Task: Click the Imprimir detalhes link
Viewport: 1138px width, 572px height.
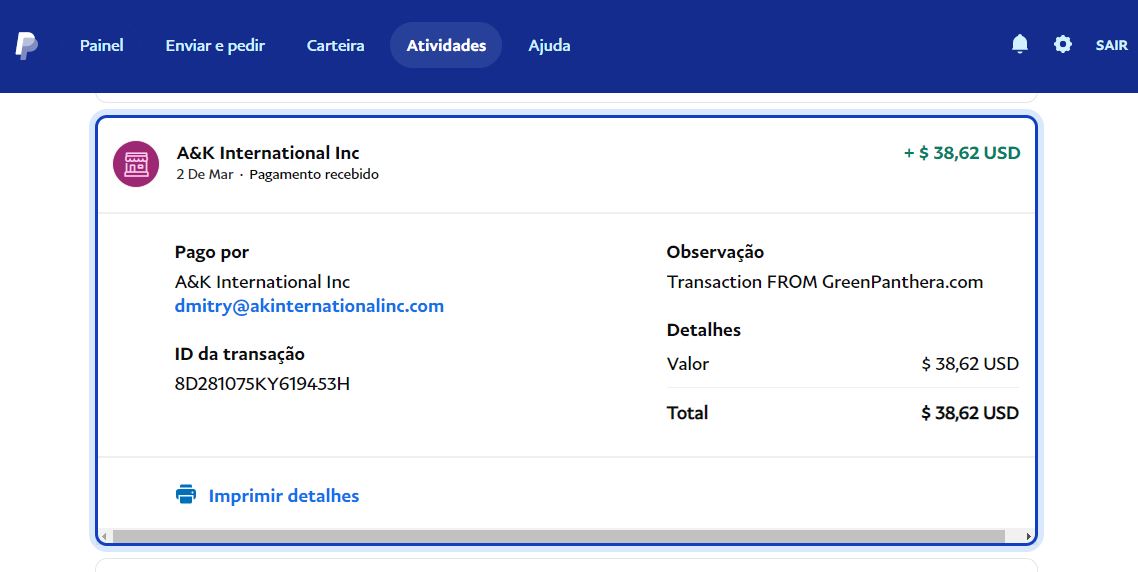Action: point(284,496)
